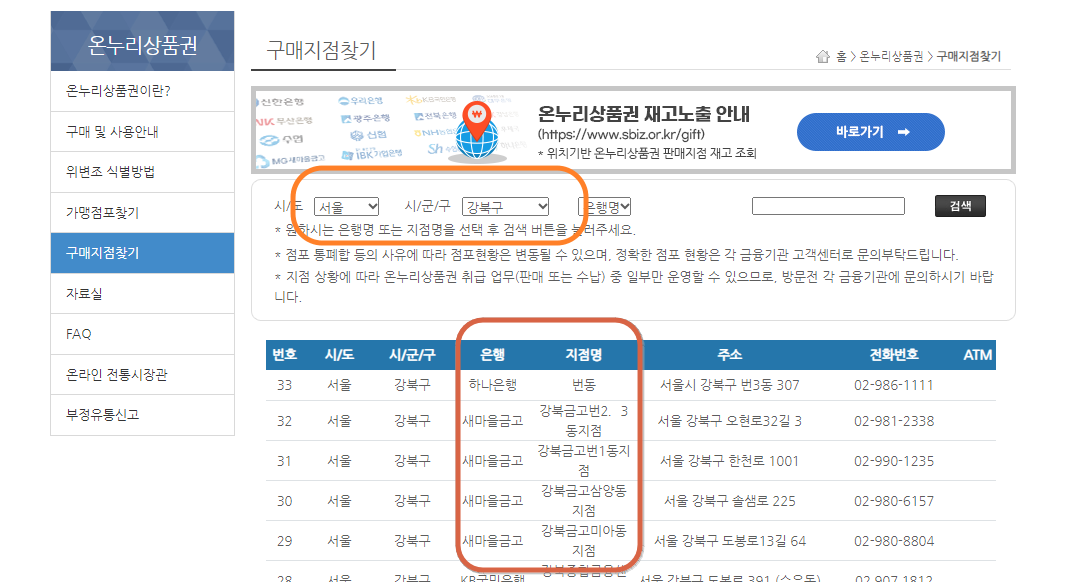The width and height of the screenshot is (1078, 582).
Task: Open 온누리상품권이란? menu item
Action: coord(142,91)
